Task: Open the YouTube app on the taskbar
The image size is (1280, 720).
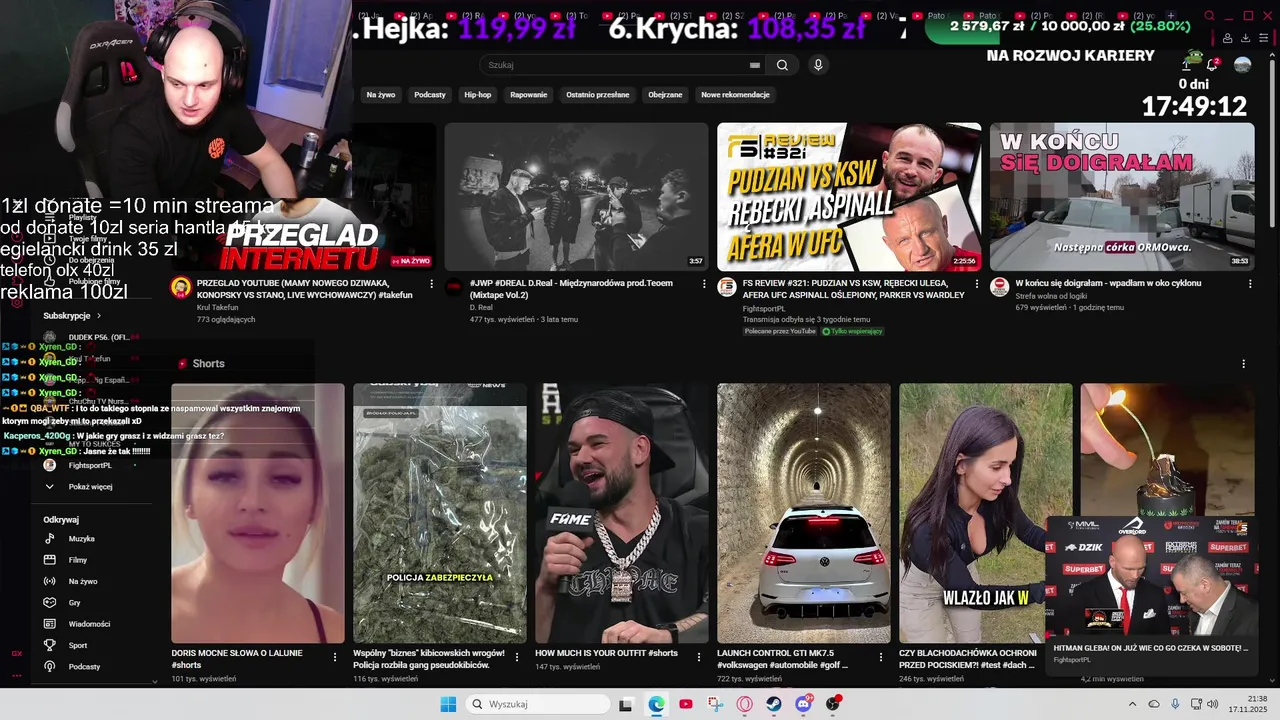Action: click(x=686, y=704)
